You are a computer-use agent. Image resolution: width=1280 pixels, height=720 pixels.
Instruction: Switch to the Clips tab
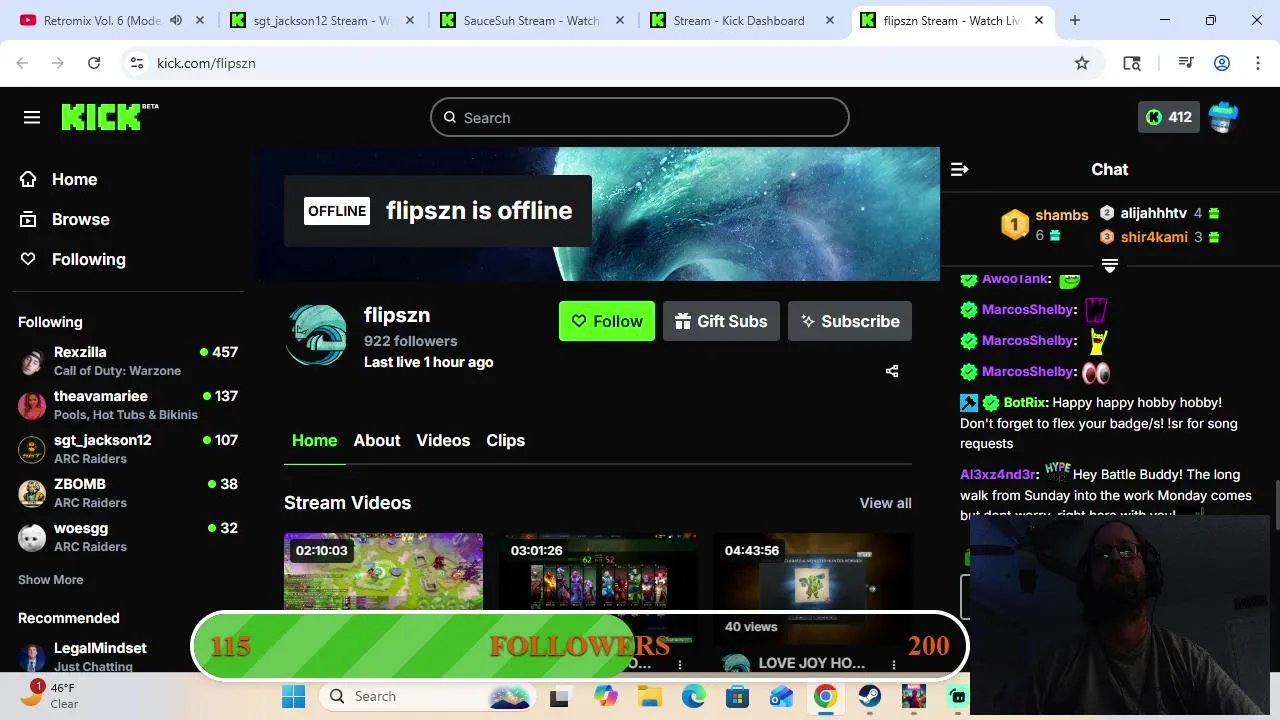[505, 440]
